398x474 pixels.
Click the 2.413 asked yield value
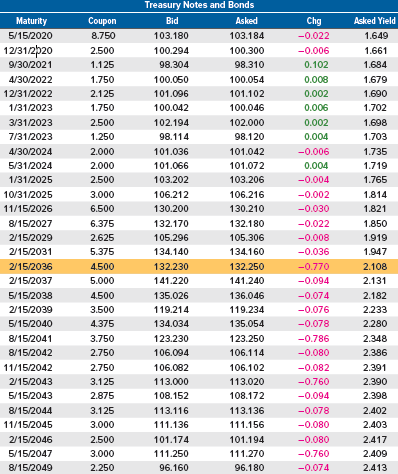375,468
